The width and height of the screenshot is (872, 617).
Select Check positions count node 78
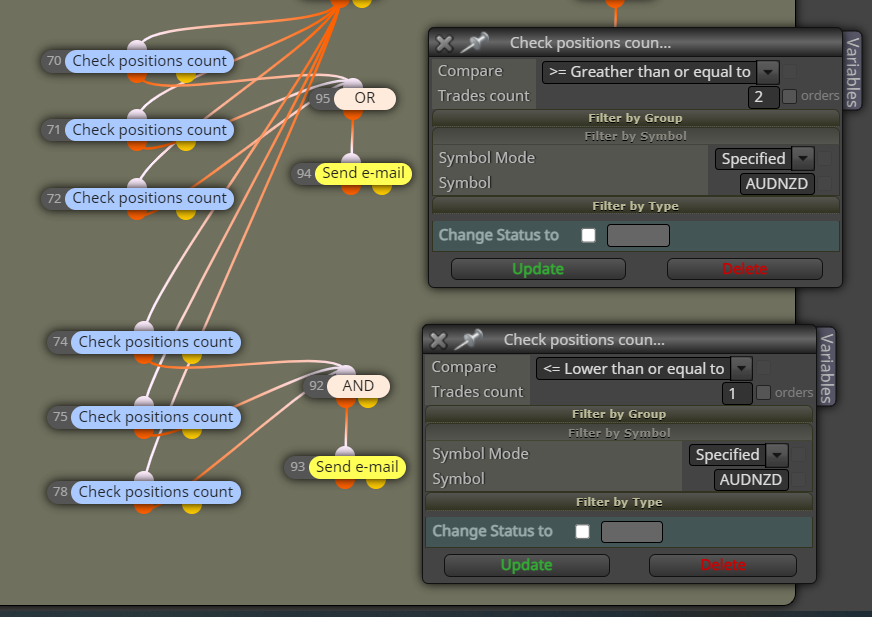[156, 492]
